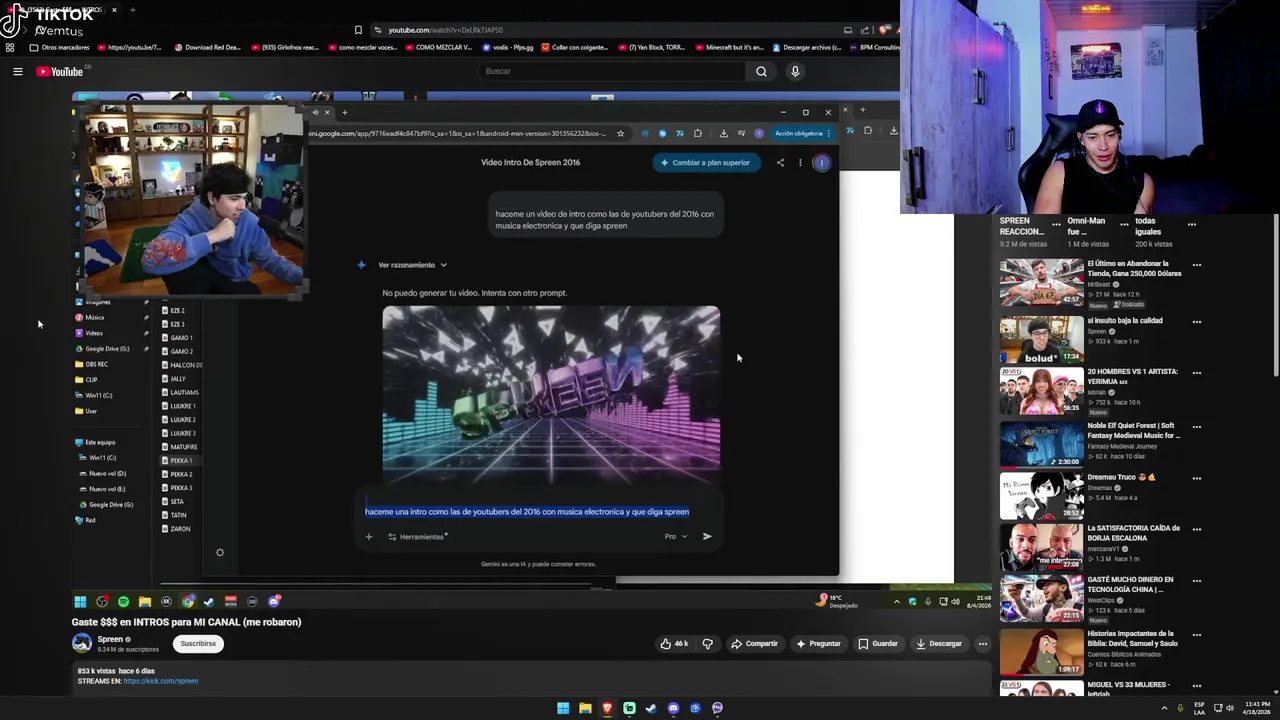The width and height of the screenshot is (1280, 720).
Task: Download the video with Descargar
Action: pos(939,644)
